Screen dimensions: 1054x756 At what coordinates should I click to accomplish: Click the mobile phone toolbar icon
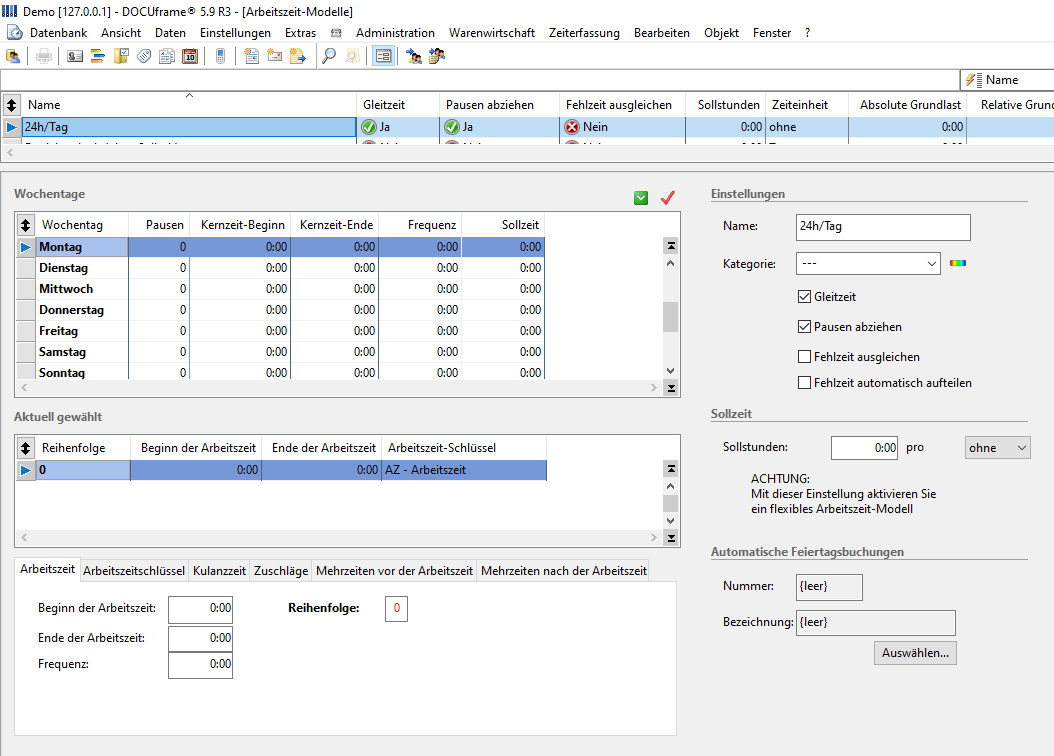[220, 56]
